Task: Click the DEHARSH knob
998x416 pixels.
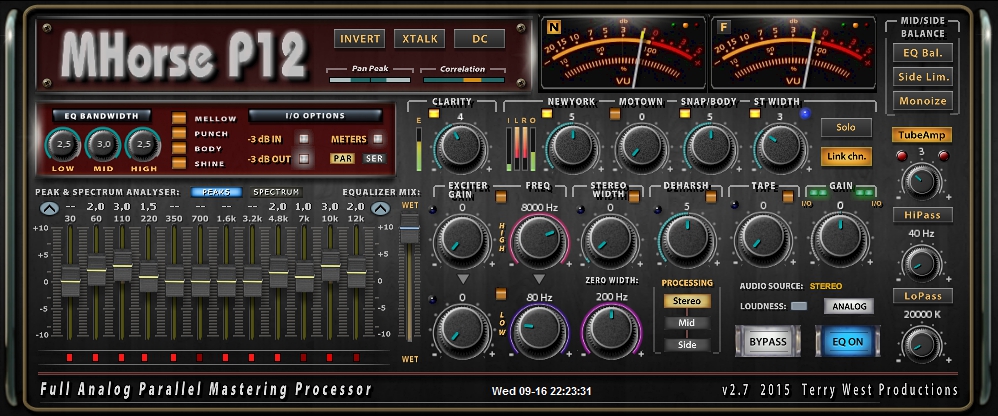Action: (686, 241)
